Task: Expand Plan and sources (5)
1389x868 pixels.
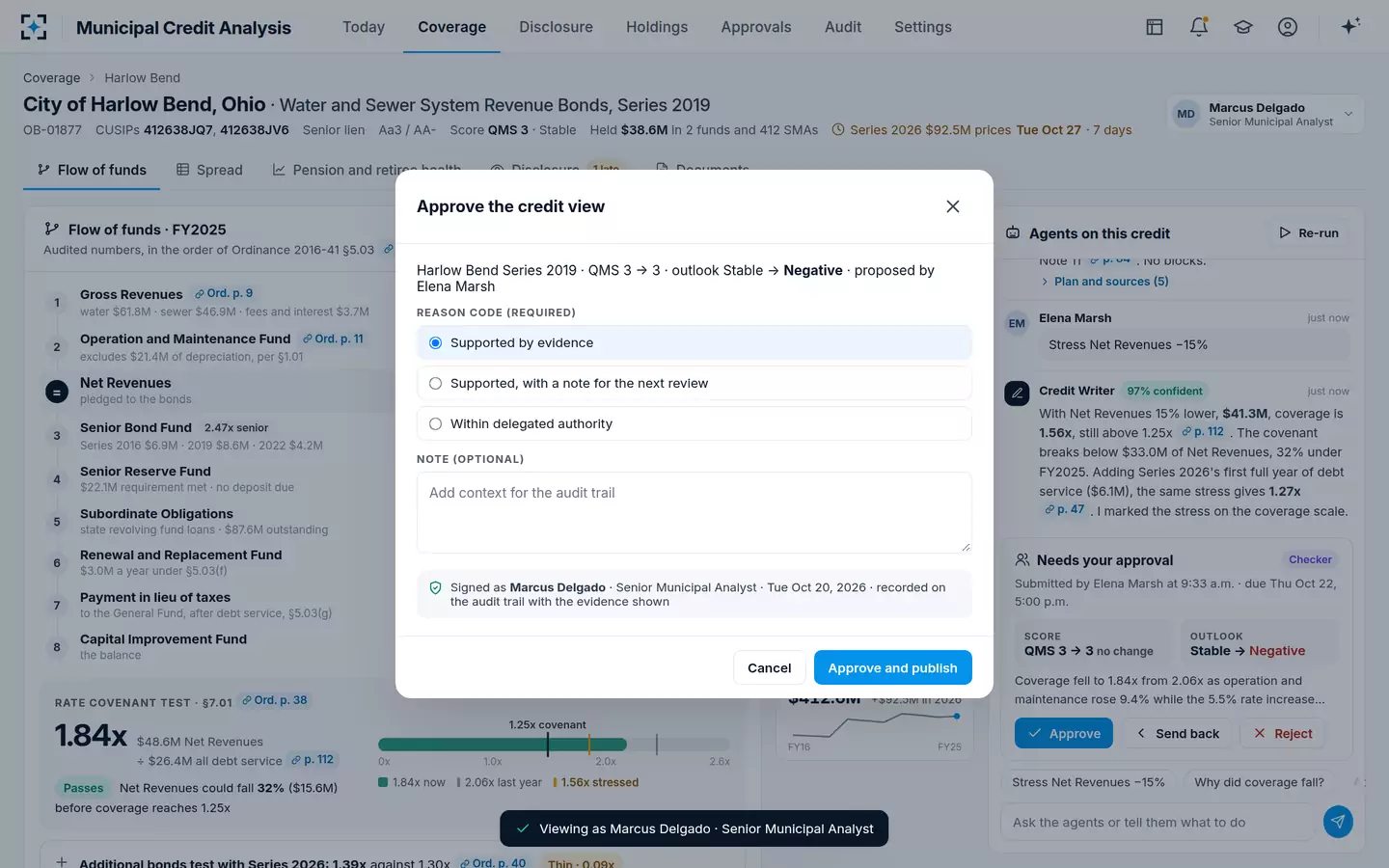Action: click(1103, 282)
